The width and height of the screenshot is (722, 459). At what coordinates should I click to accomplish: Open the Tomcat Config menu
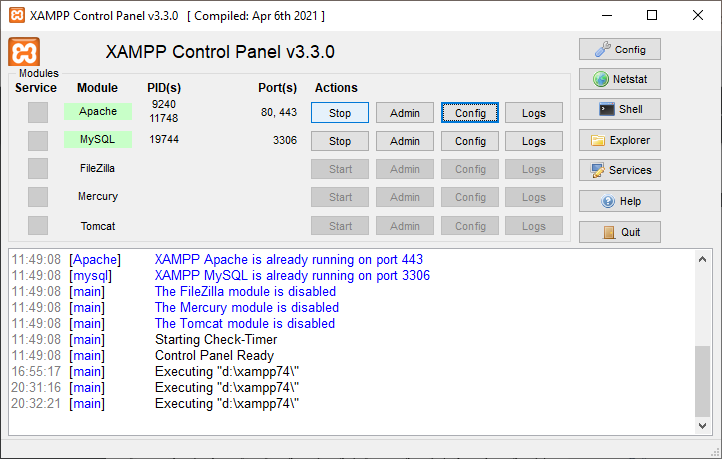click(x=470, y=226)
